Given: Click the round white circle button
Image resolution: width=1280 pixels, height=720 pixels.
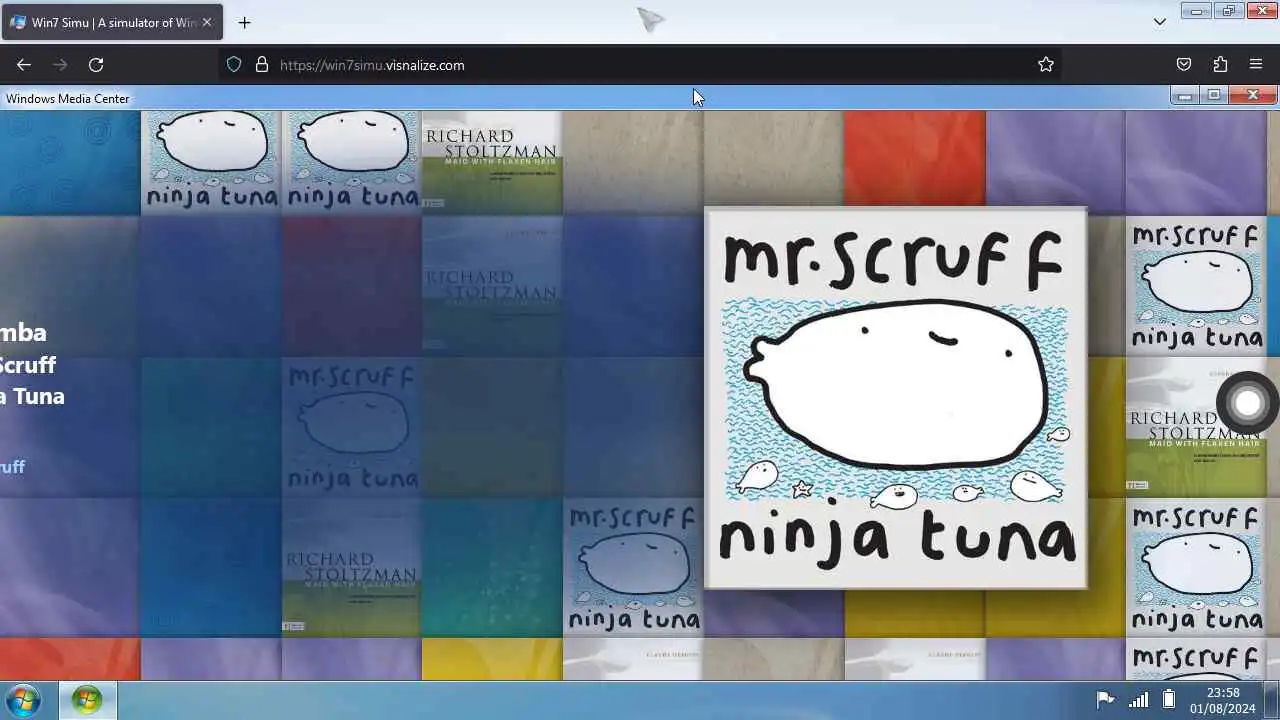Looking at the screenshot, I should coord(1247,403).
